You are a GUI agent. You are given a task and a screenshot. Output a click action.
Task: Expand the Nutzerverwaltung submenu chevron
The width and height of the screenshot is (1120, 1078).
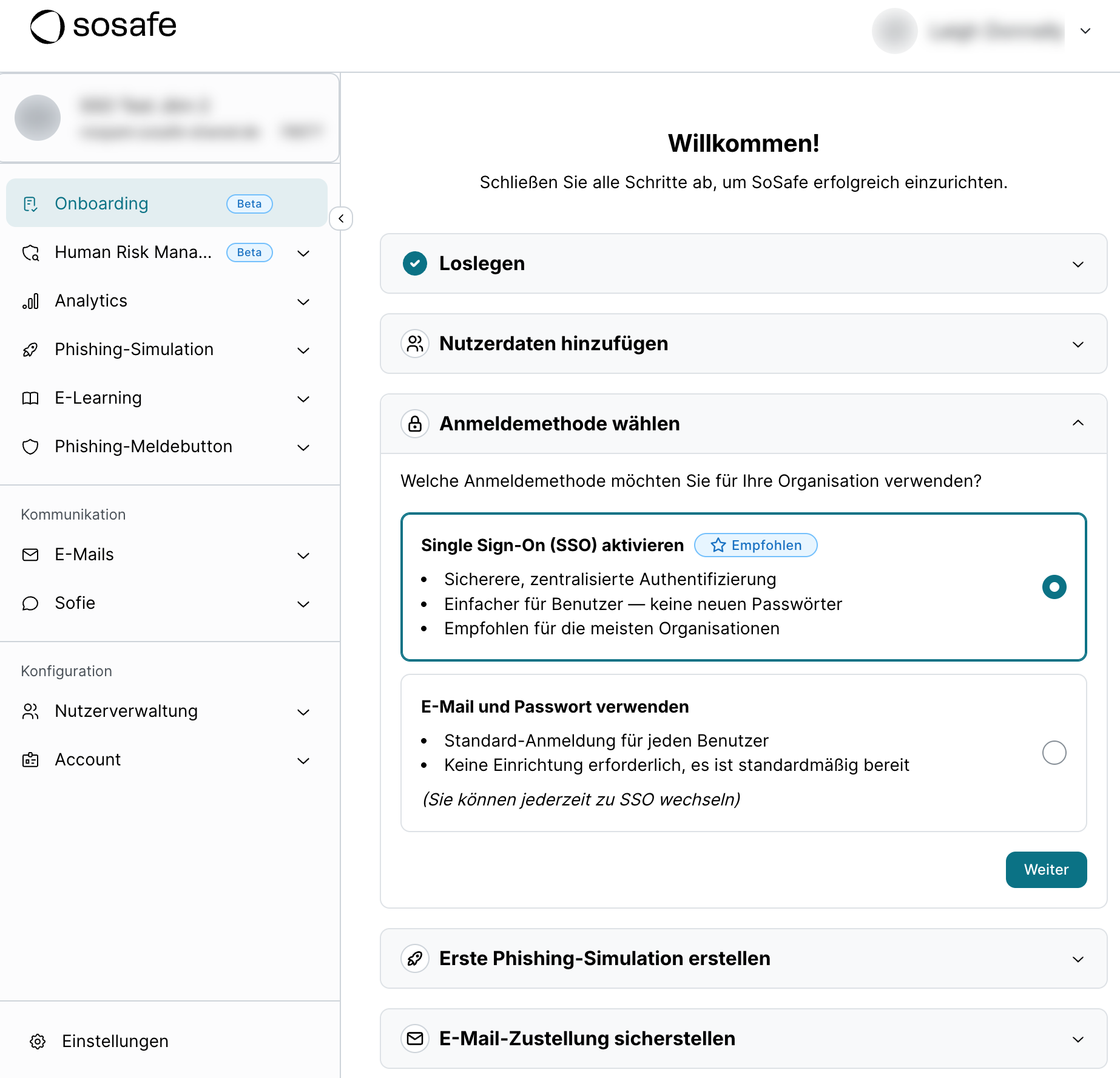[303, 712]
